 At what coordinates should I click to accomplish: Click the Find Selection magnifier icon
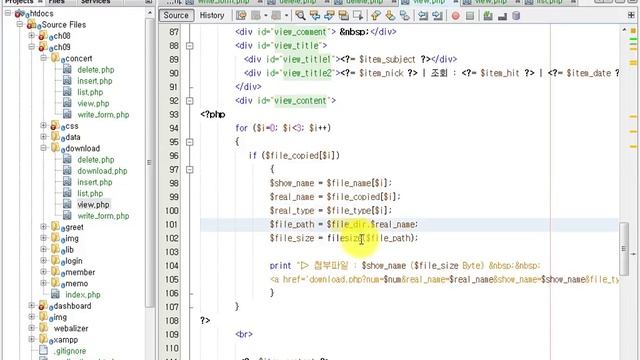[x=300, y=16]
